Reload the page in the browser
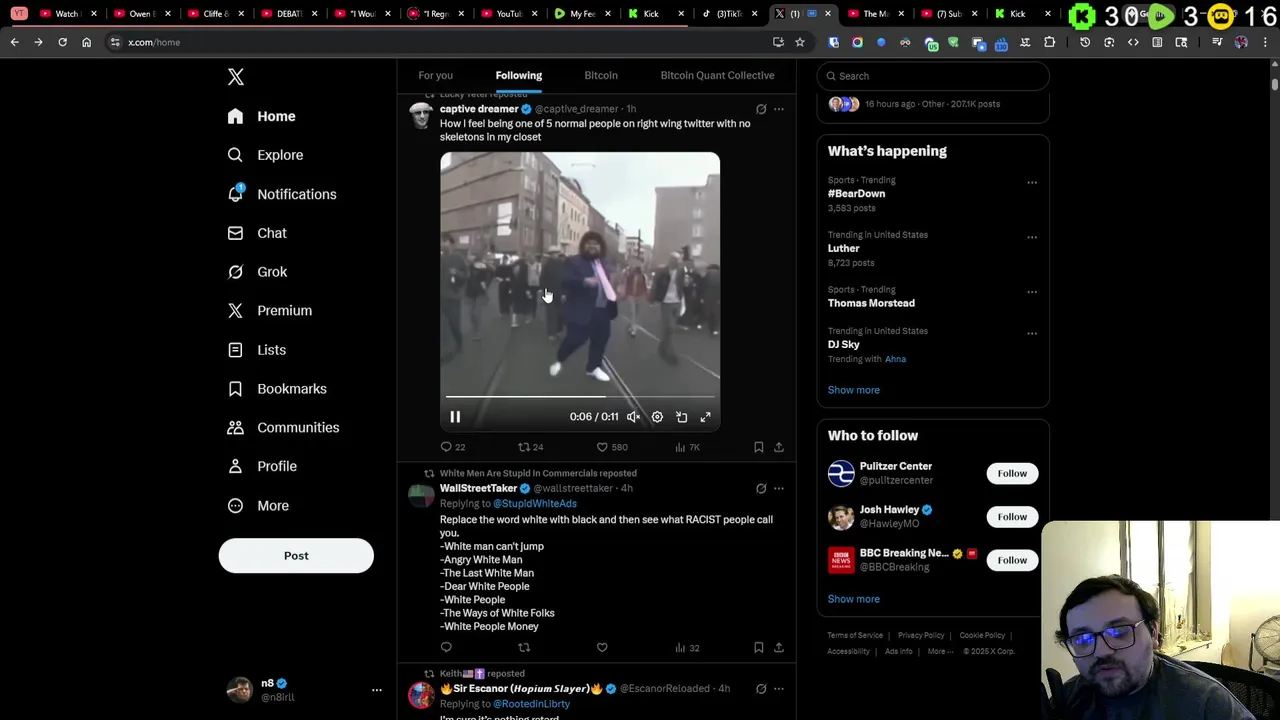 pyautogui.click(x=62, y=42)
